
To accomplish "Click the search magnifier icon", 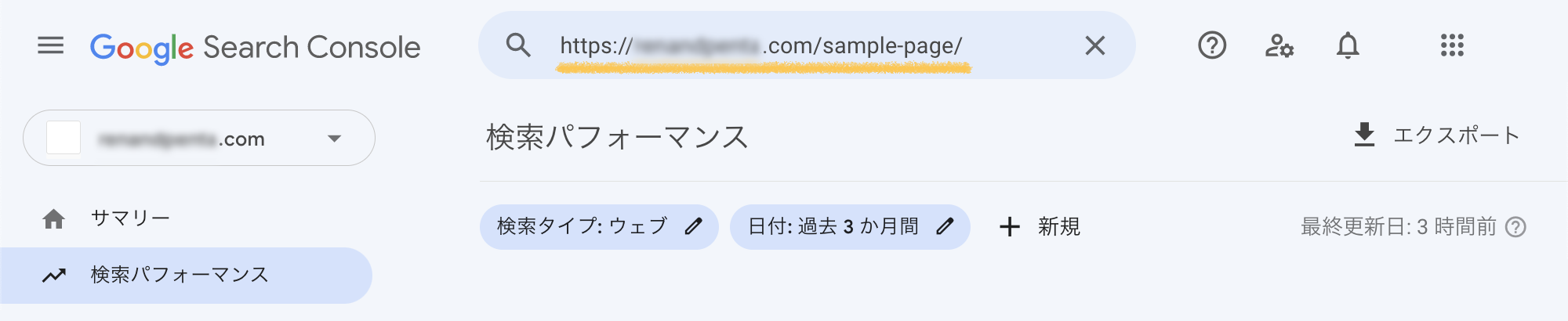I will click(518, 45).
